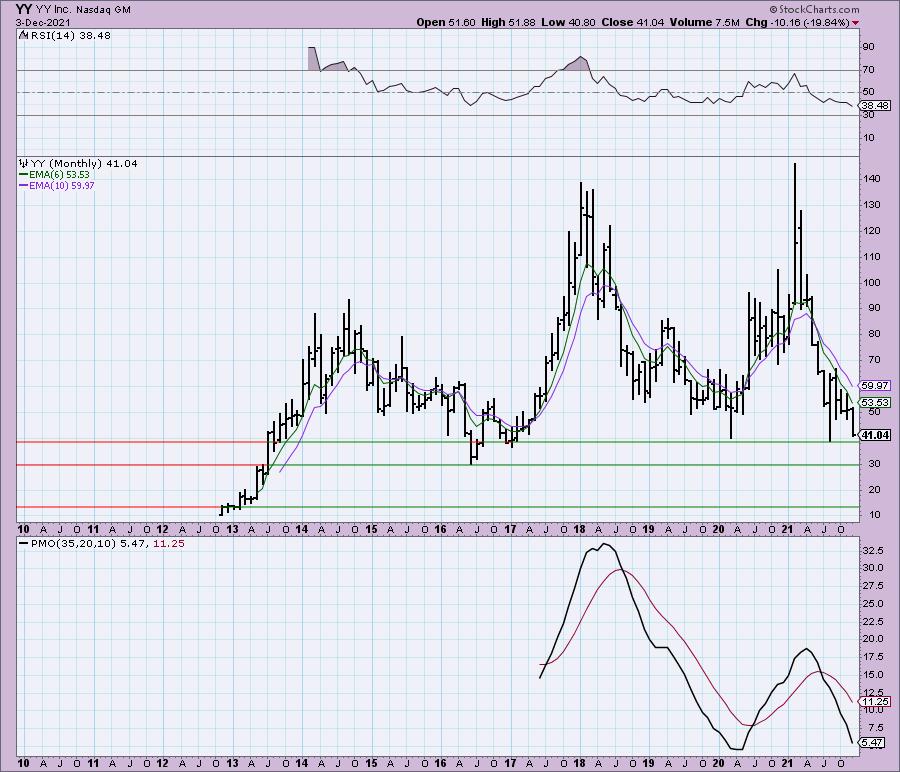Click the boxed 38.48 RSI axis tag
The image size is (900, 772).
[875, 106]
